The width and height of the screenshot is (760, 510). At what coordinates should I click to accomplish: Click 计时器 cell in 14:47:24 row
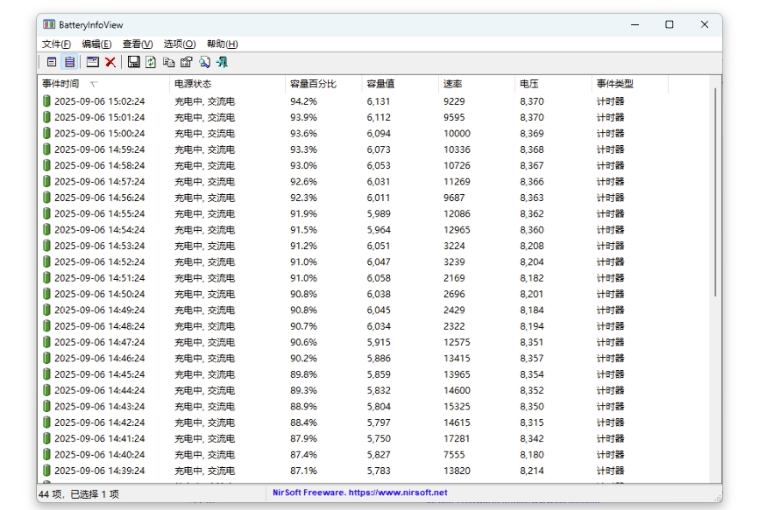[x=610, y=342]
